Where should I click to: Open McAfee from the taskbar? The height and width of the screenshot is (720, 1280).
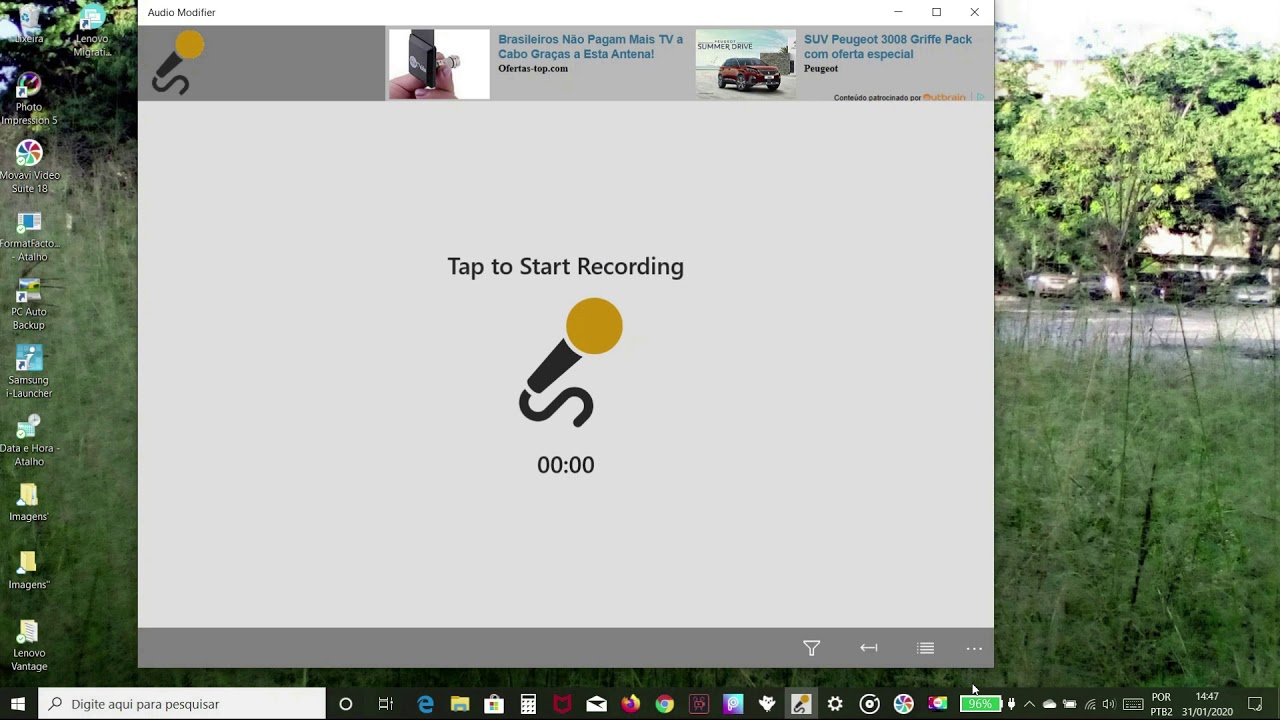tap(562, 704)
